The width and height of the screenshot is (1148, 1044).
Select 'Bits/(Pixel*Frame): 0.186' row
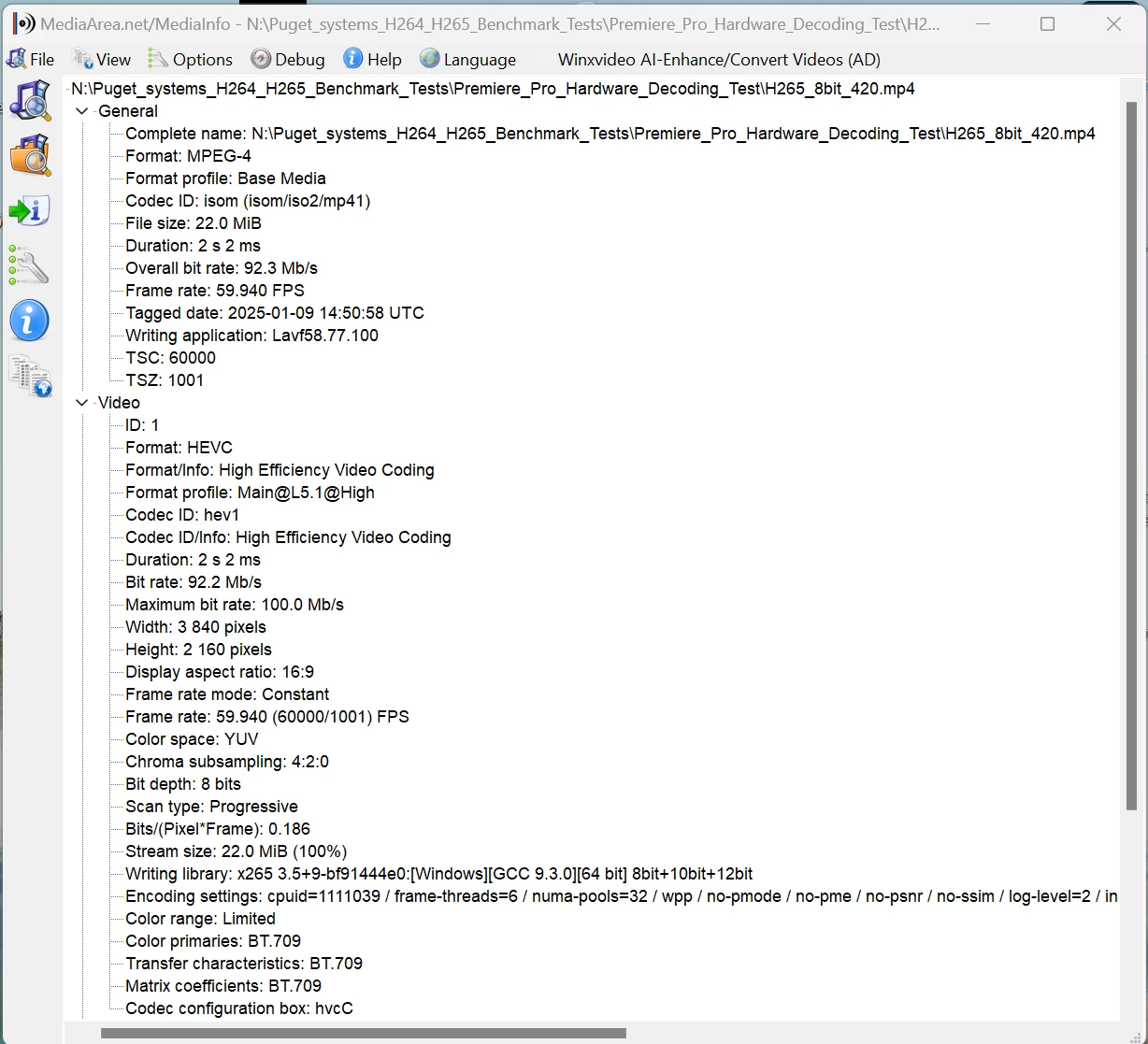[218, 829]
